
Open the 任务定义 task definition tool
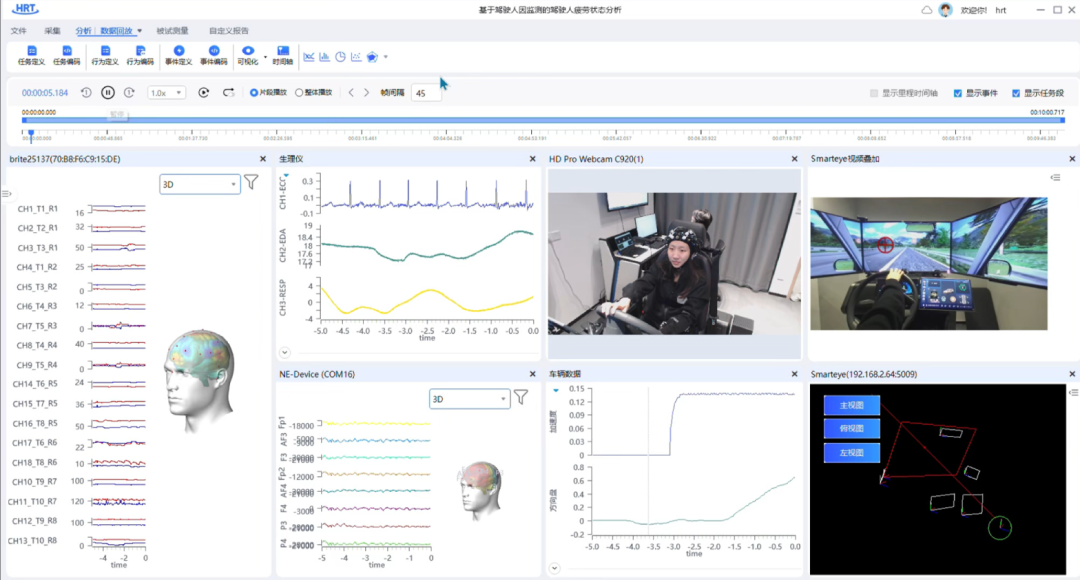[31, 55]
